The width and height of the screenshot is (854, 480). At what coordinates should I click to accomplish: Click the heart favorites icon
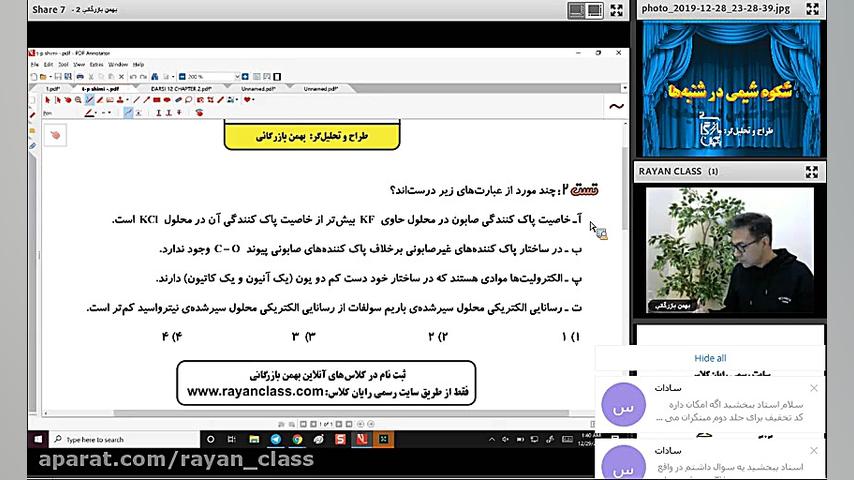(x=247, y=100)
